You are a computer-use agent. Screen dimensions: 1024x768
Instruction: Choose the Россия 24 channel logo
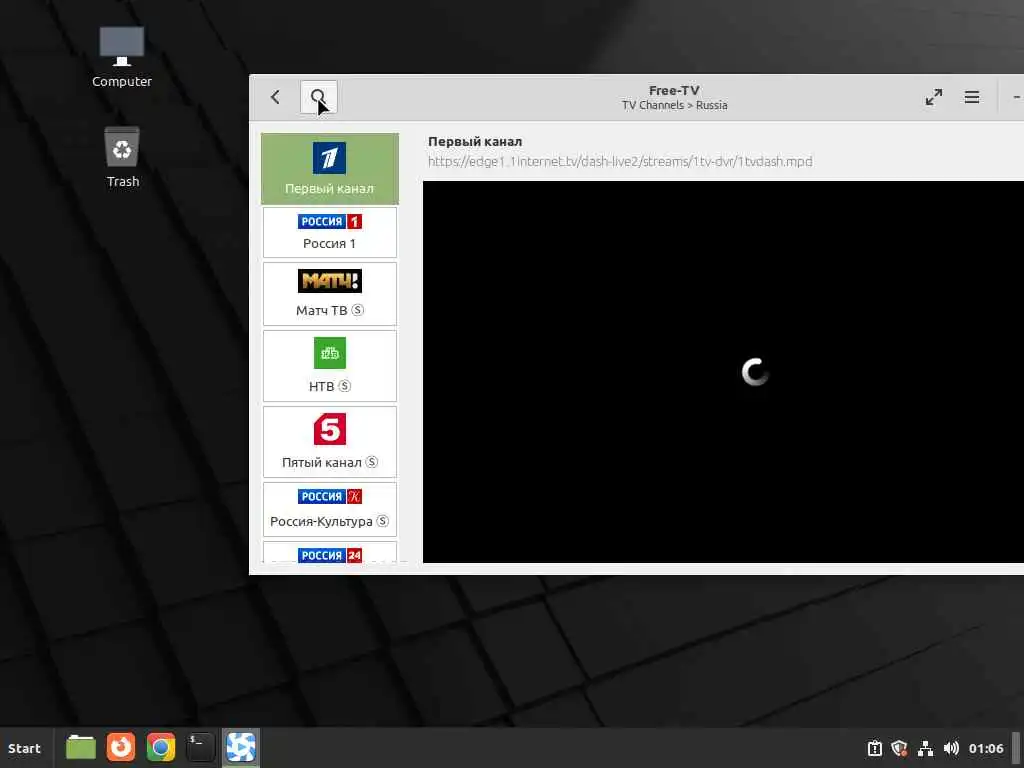(330, 555)
